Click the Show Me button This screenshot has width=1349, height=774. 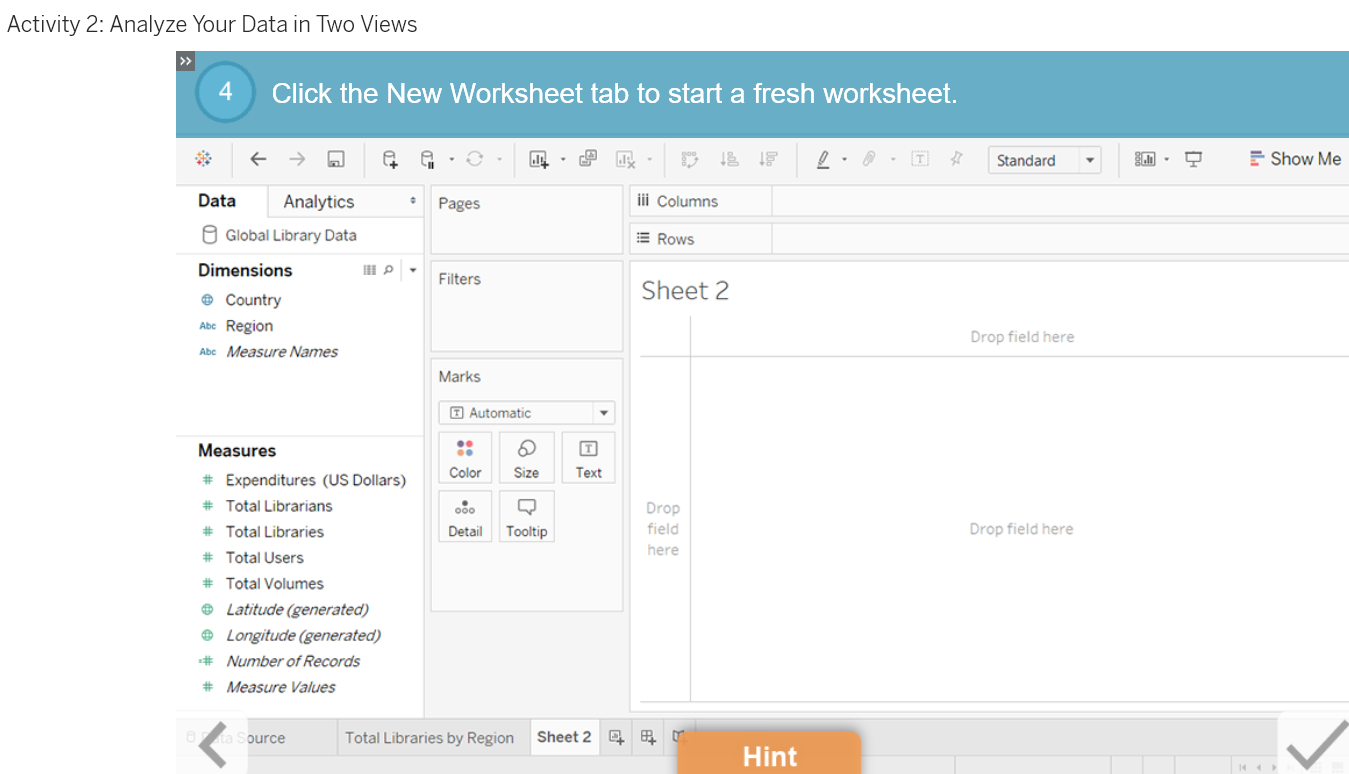point(1295,158)
